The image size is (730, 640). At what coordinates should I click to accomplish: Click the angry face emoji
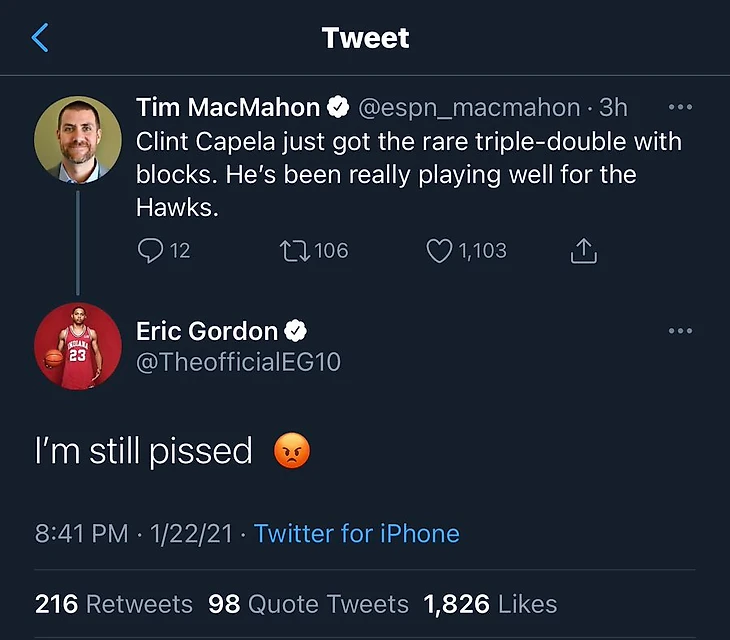(292, 452)
